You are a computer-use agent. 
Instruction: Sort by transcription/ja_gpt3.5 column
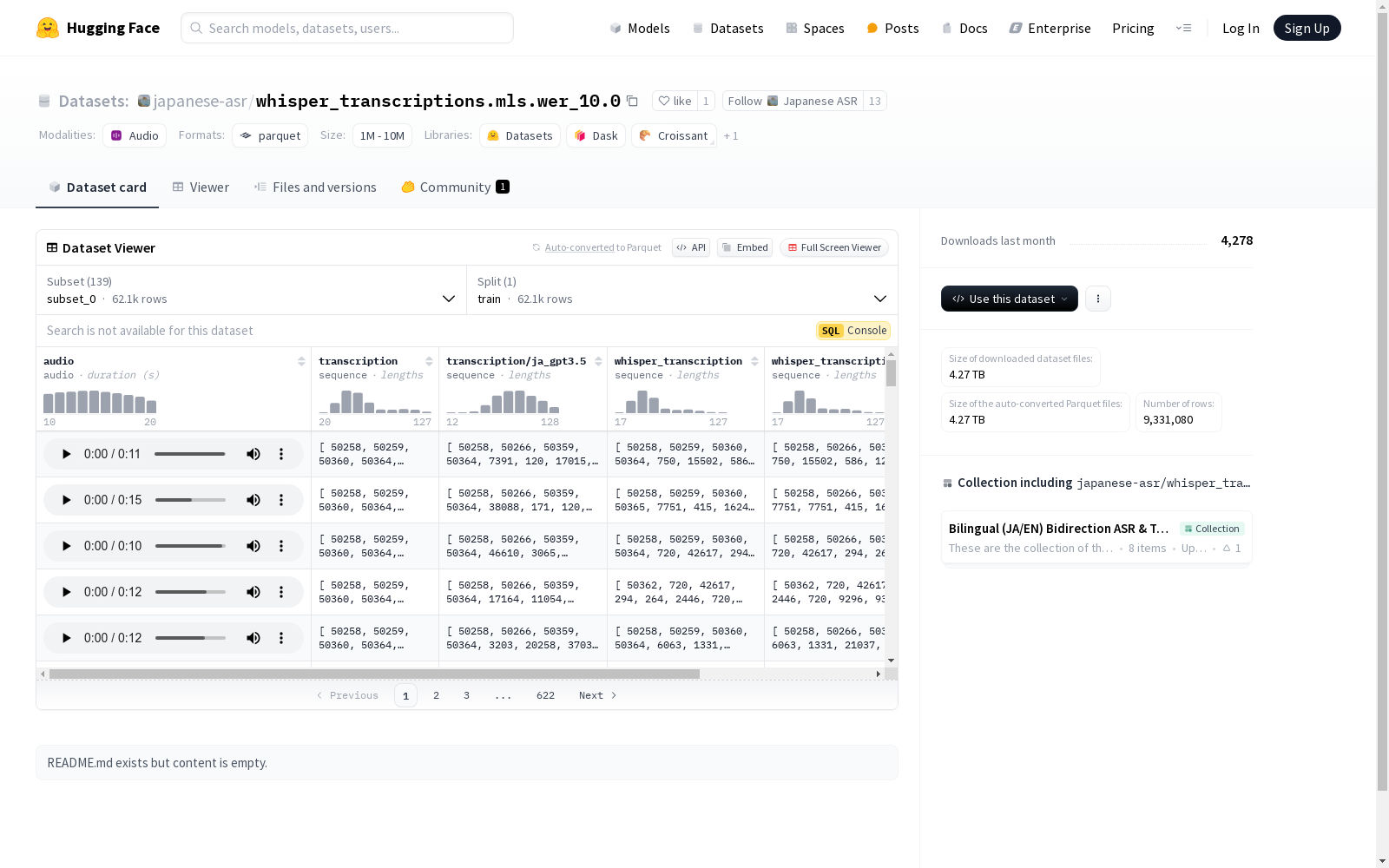point(598,361)
